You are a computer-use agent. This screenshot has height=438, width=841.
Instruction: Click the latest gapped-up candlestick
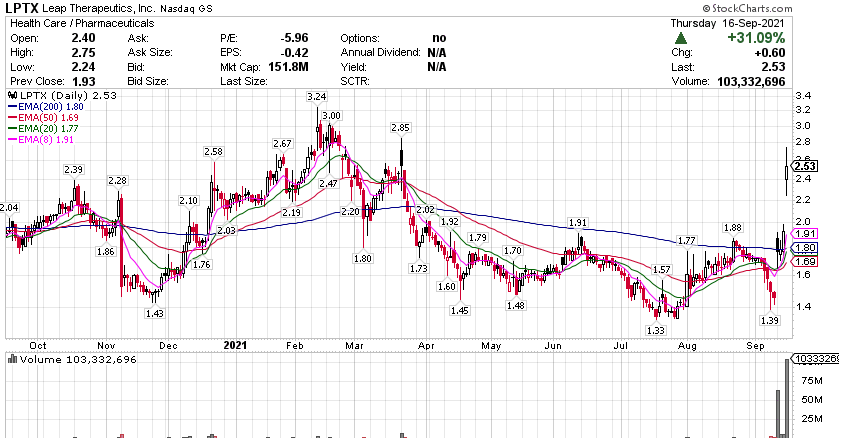click(786, 172)
